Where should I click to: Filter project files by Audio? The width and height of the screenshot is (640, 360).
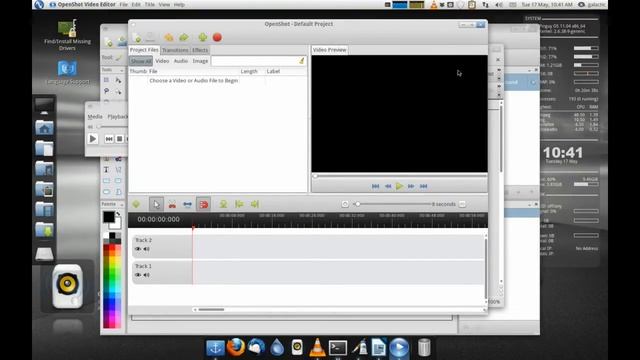[x=181, y=61]
